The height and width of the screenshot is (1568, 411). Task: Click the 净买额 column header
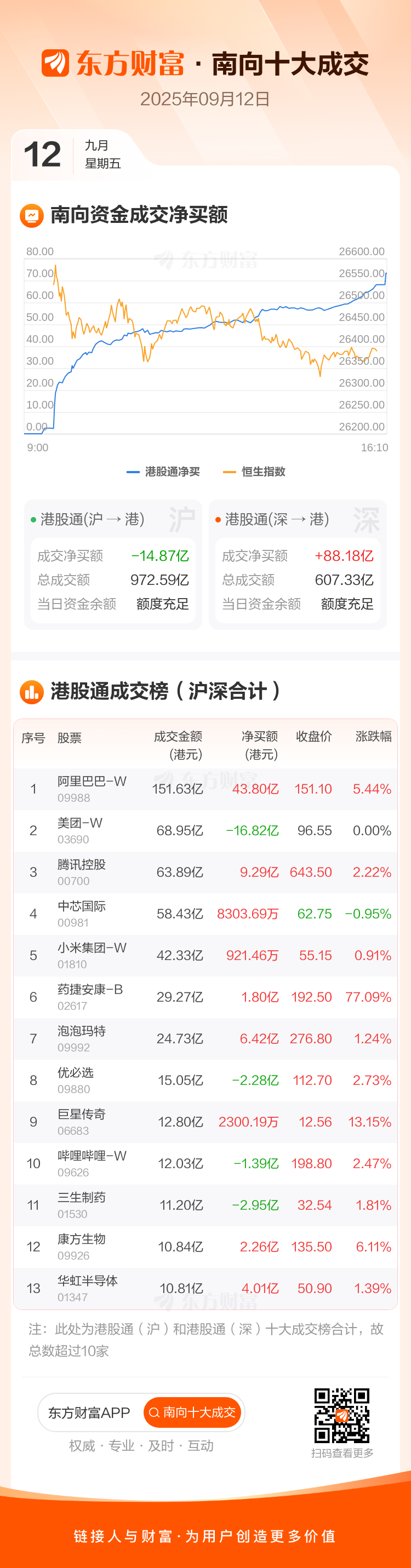[260, 745]
